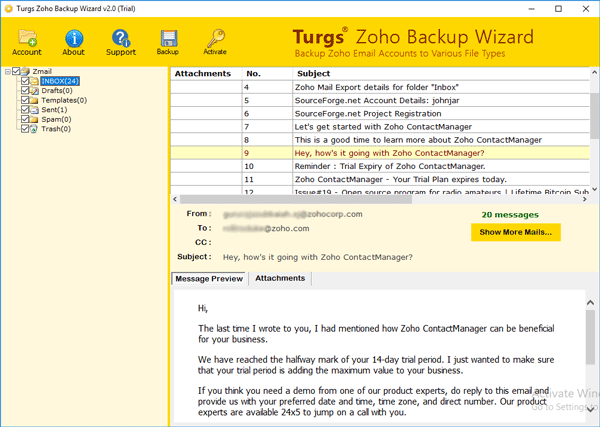The height and width of the screenshot is (427, 600).
Task: Toggle the Drafts(0) checkbox
Action: pyautogui.click(x=25, y=90)
